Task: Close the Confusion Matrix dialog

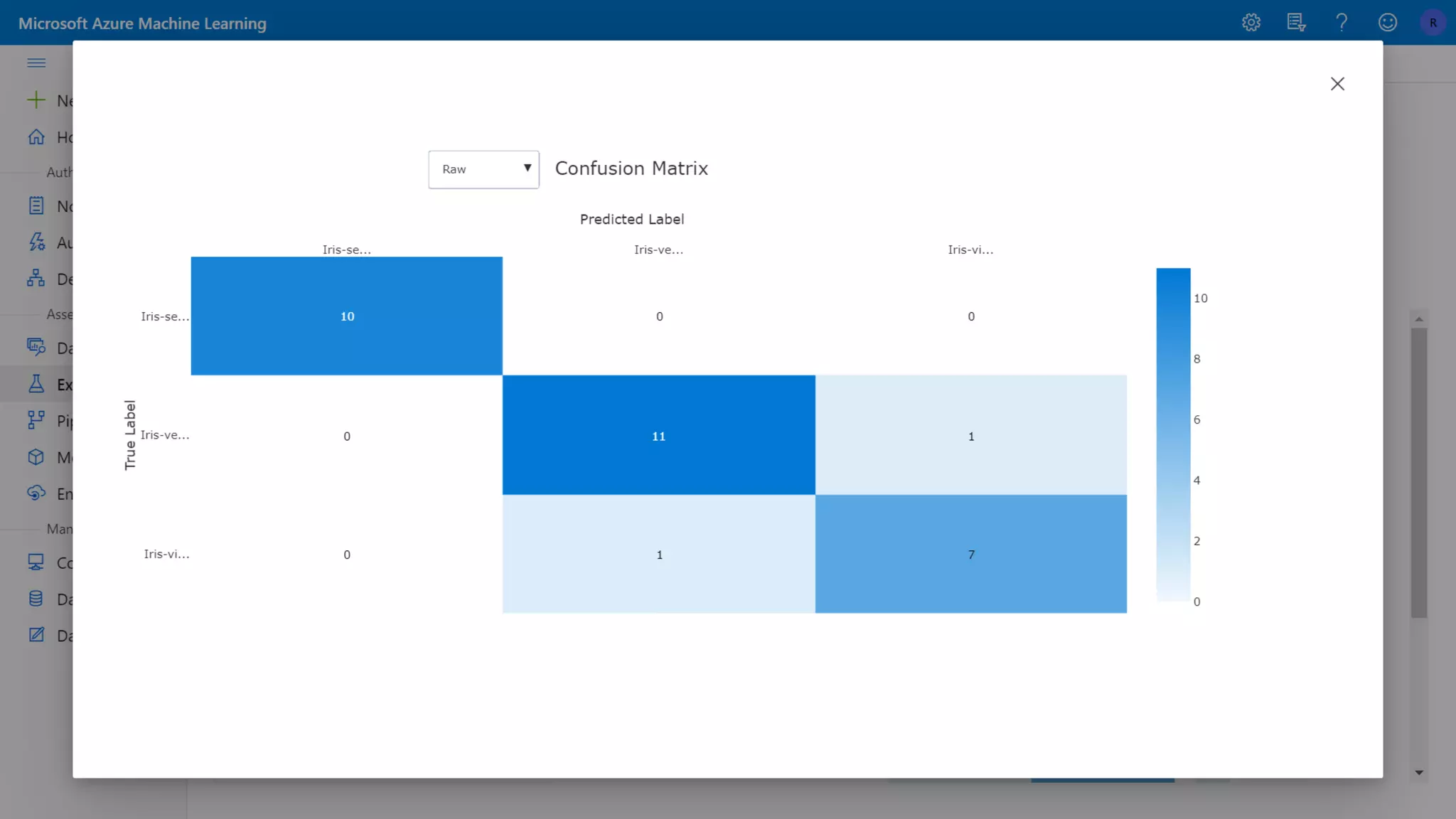Action: (1337, 84)
